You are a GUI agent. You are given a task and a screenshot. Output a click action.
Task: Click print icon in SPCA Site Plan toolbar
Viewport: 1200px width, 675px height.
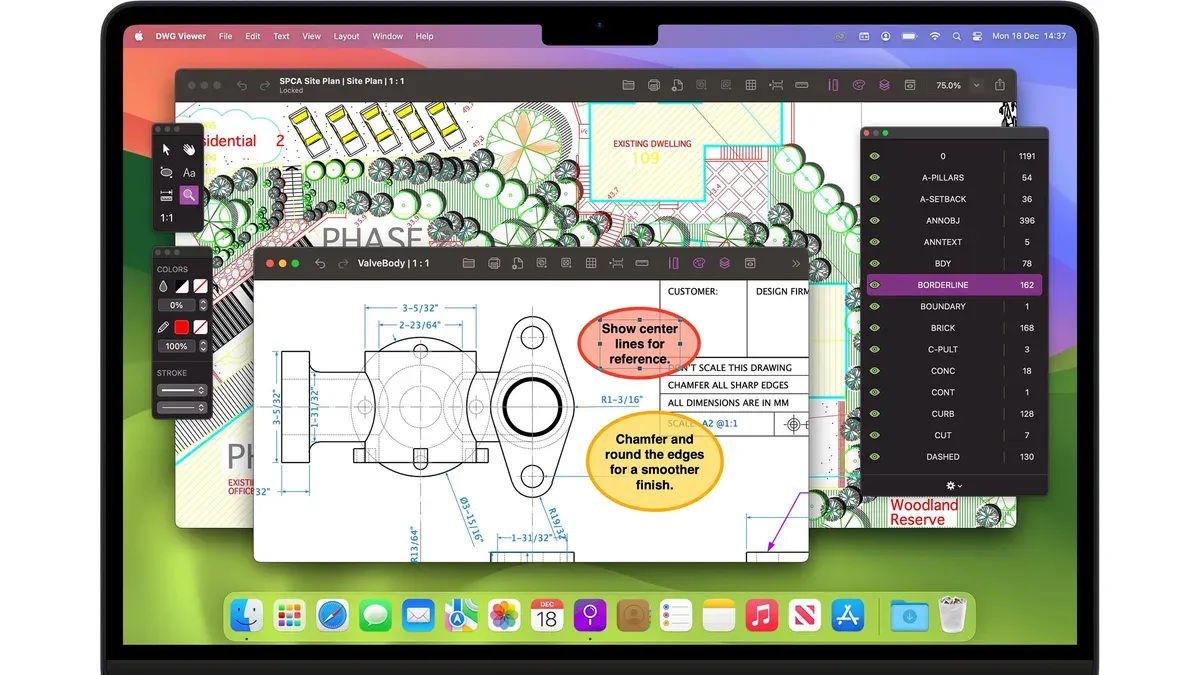pyautogui.click(x=653, y=85)
